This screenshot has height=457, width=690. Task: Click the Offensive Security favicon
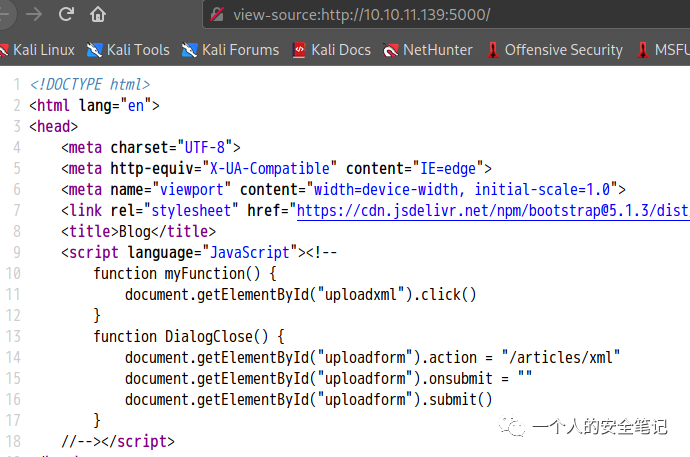[x=493, y=50]
